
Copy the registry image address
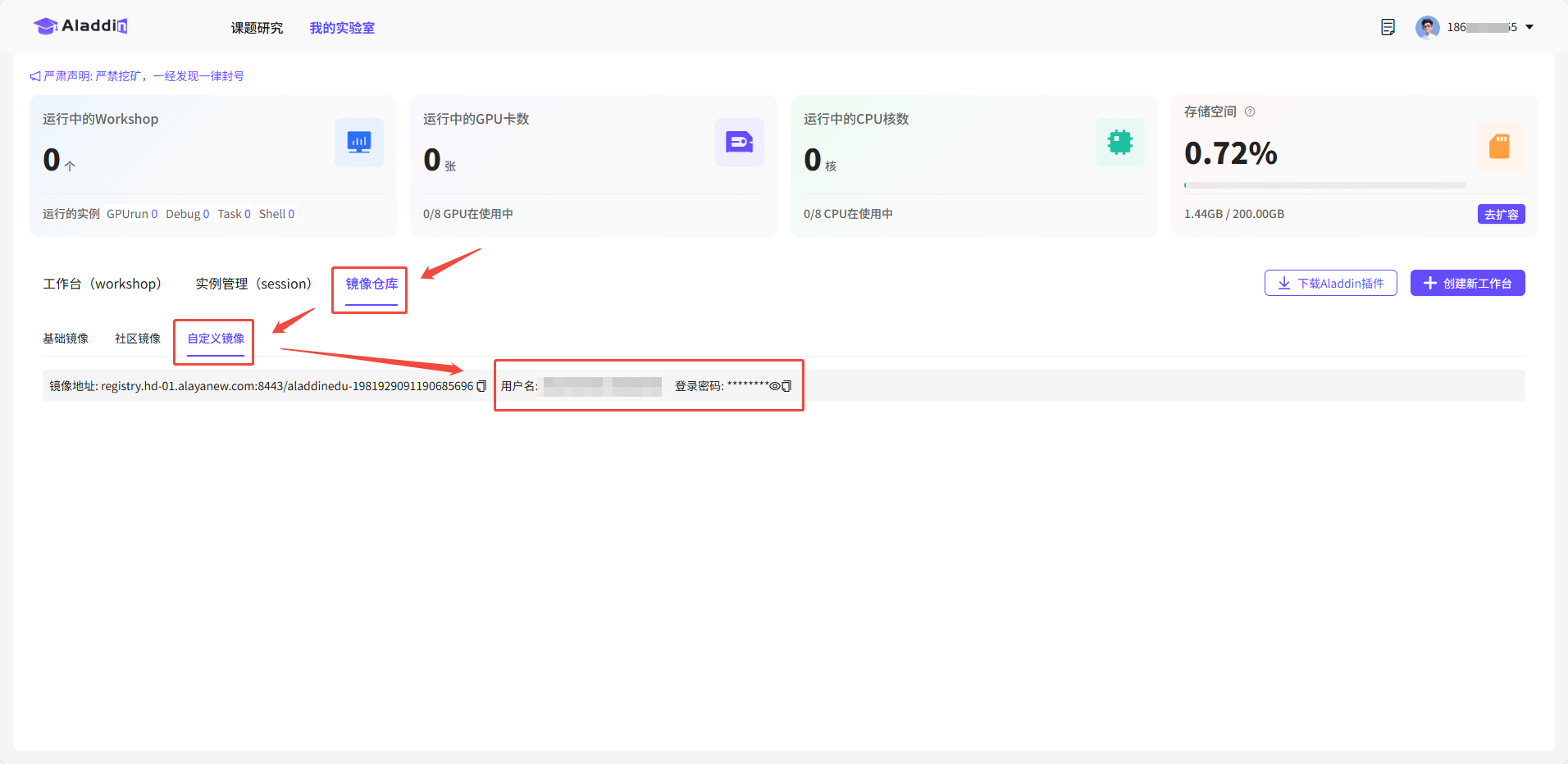click(481, 386)
